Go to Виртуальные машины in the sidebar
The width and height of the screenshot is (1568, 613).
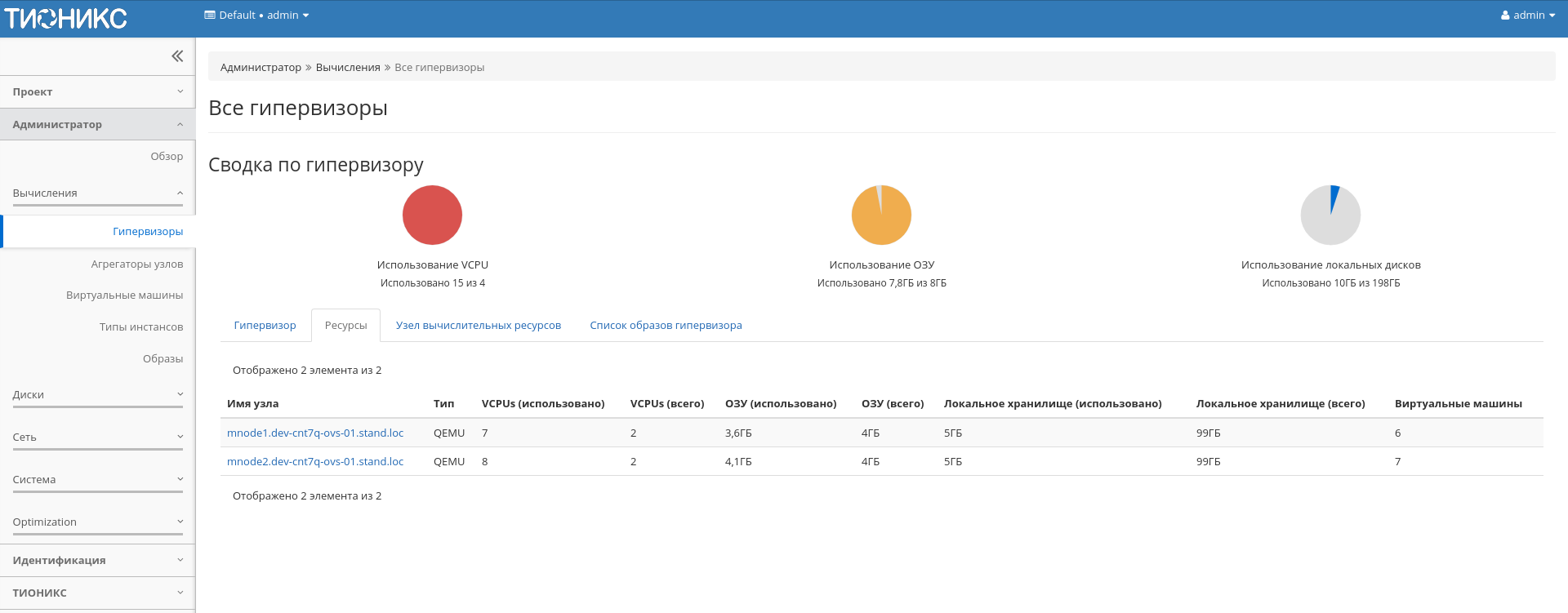(x=124, y=295)
